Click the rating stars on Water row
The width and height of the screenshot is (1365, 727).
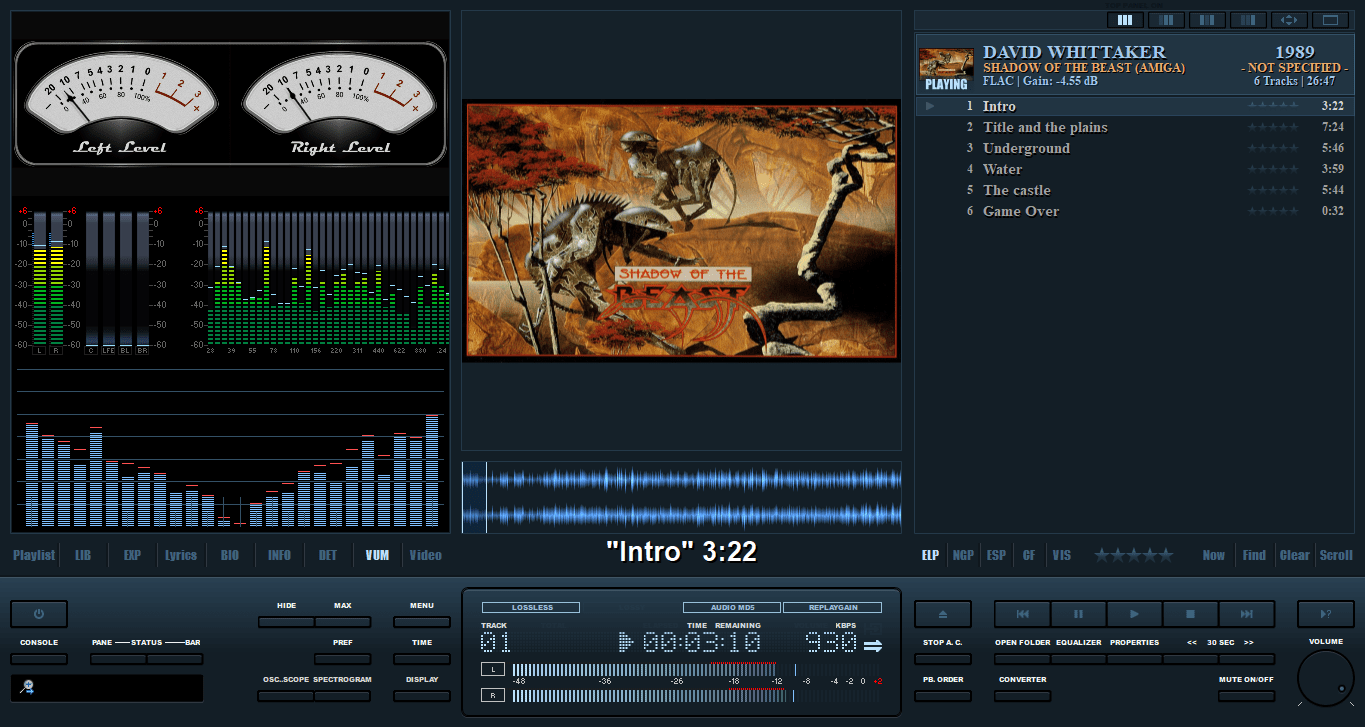1274,169
